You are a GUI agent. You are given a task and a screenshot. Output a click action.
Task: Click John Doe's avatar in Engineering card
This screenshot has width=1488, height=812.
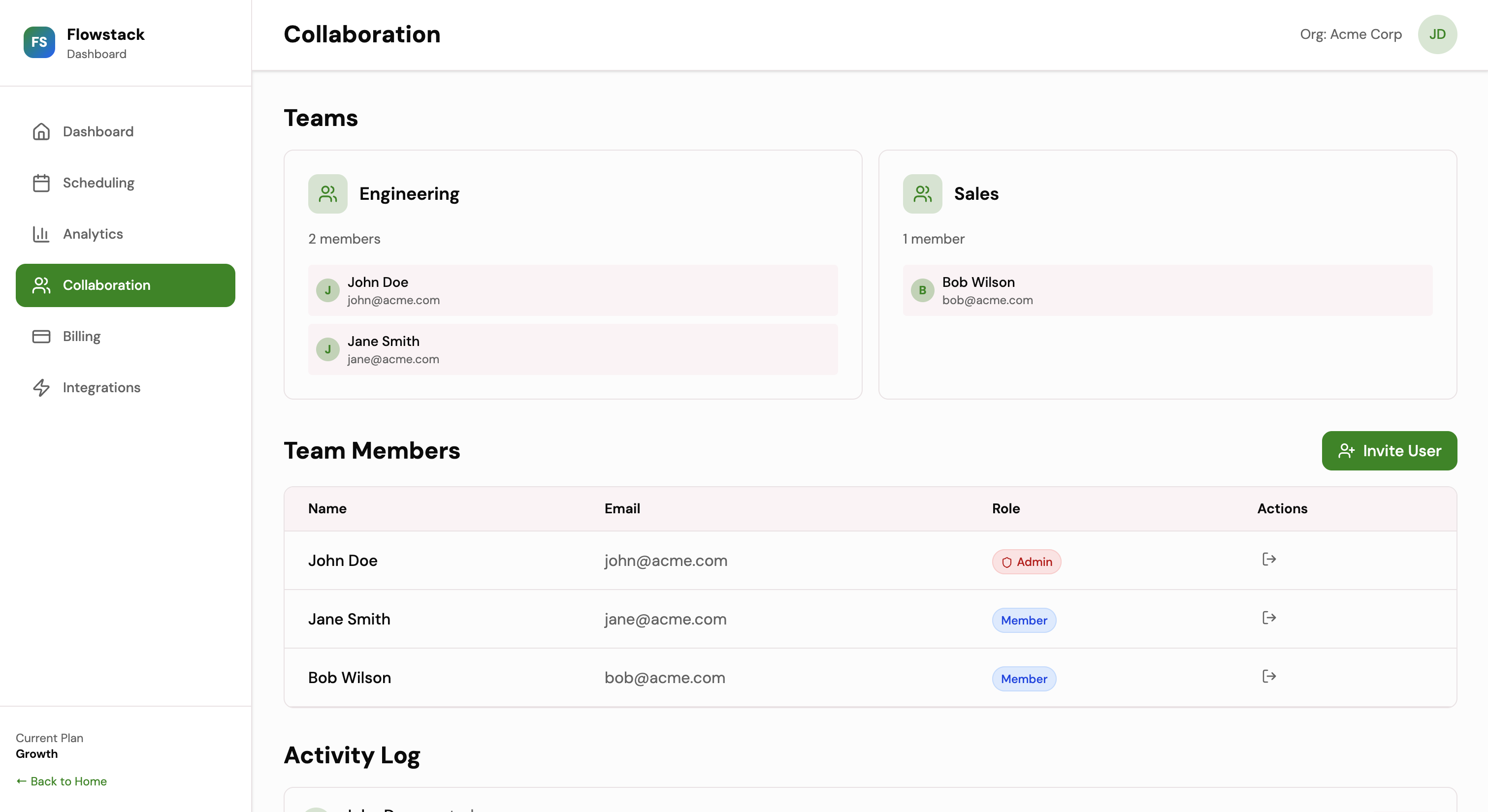327,290
